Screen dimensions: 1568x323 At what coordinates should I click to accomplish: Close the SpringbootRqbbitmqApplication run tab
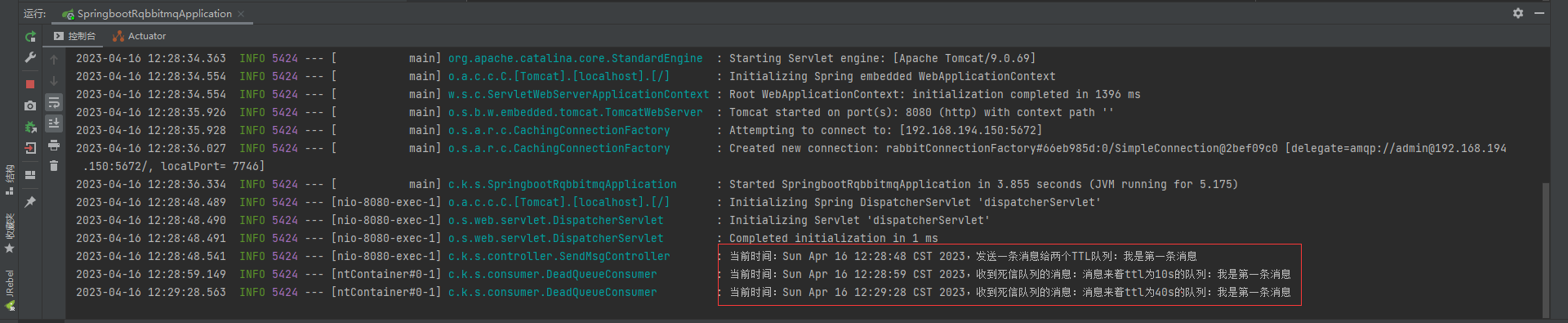coord(241,14)
